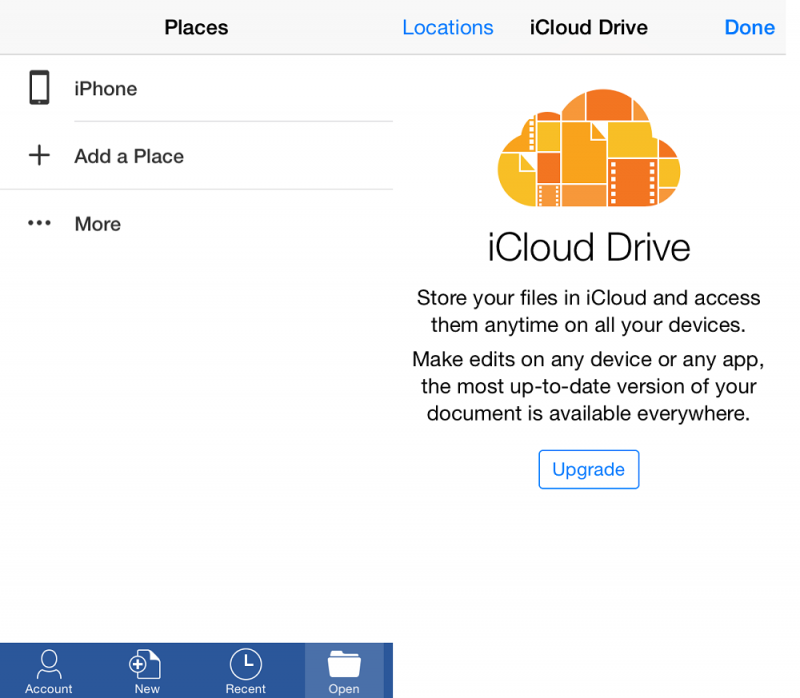Open Locations from the navigation bar
800x698 pixels.
pos(447,27)
